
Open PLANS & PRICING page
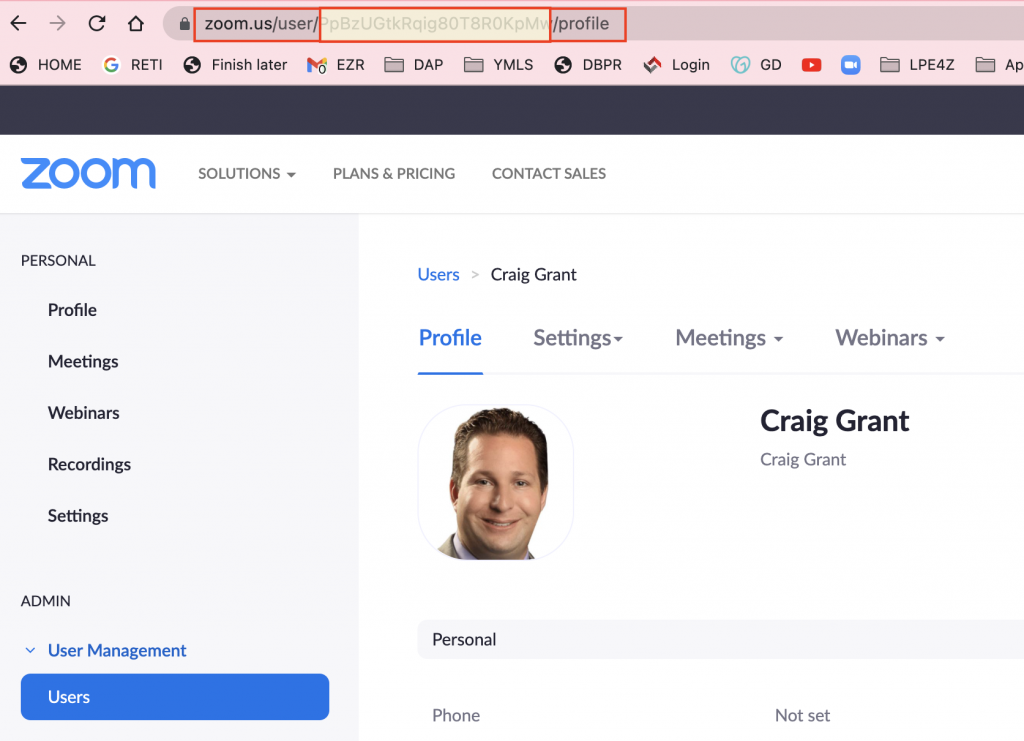(394, 174)
